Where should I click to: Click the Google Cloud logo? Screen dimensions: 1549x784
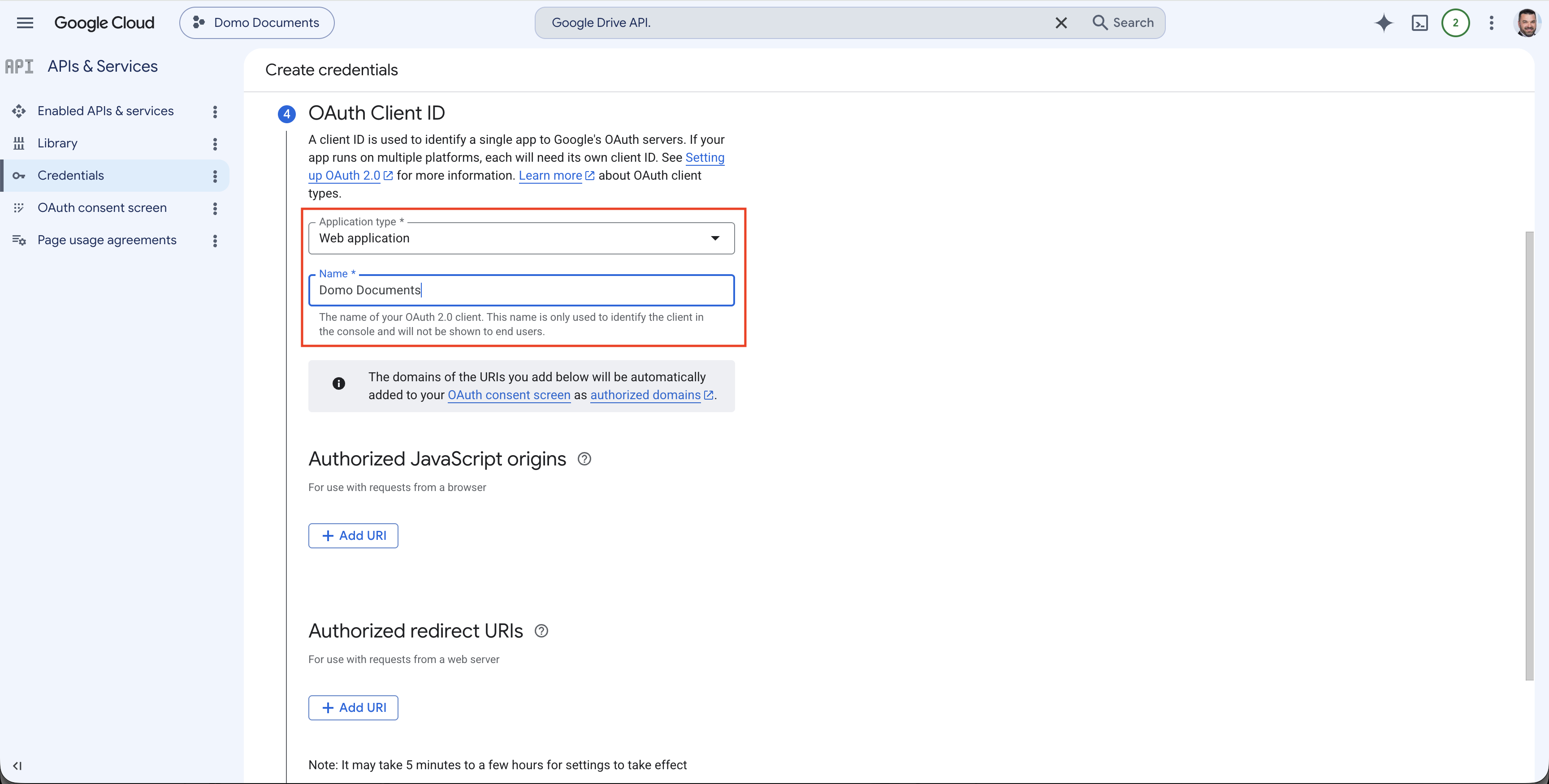click(104, 23)
